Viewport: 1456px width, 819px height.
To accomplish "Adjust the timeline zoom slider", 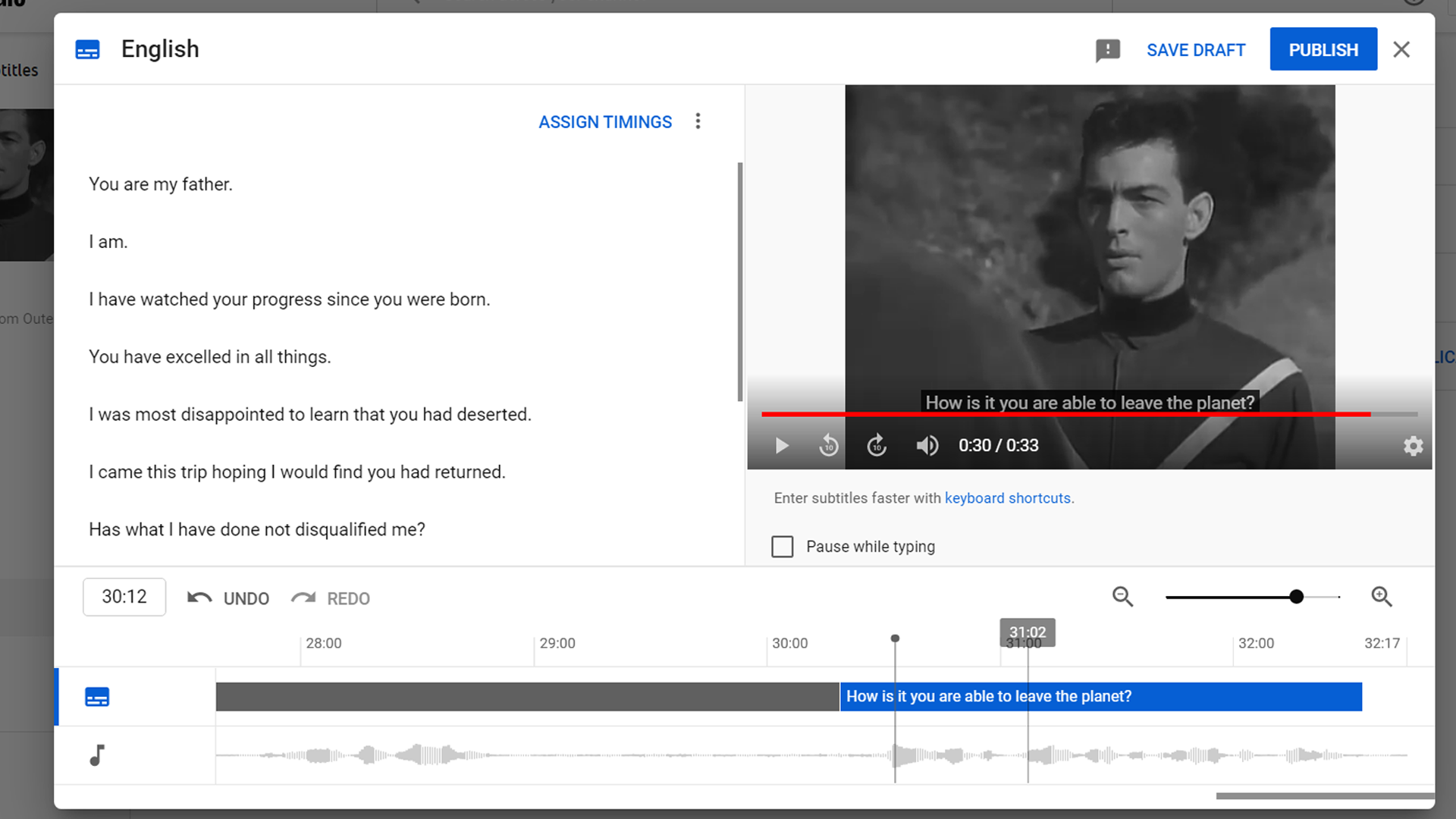I will 1297,597.
